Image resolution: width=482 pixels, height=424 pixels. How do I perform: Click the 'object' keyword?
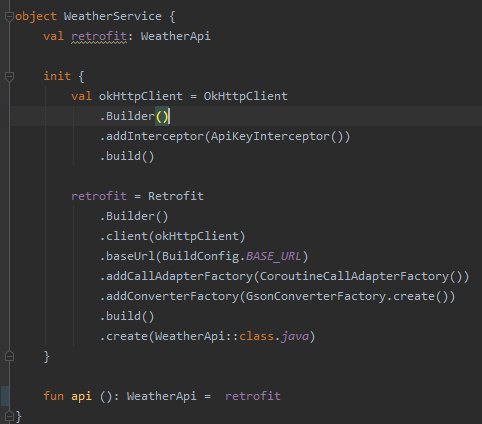[x=36, y=16]
